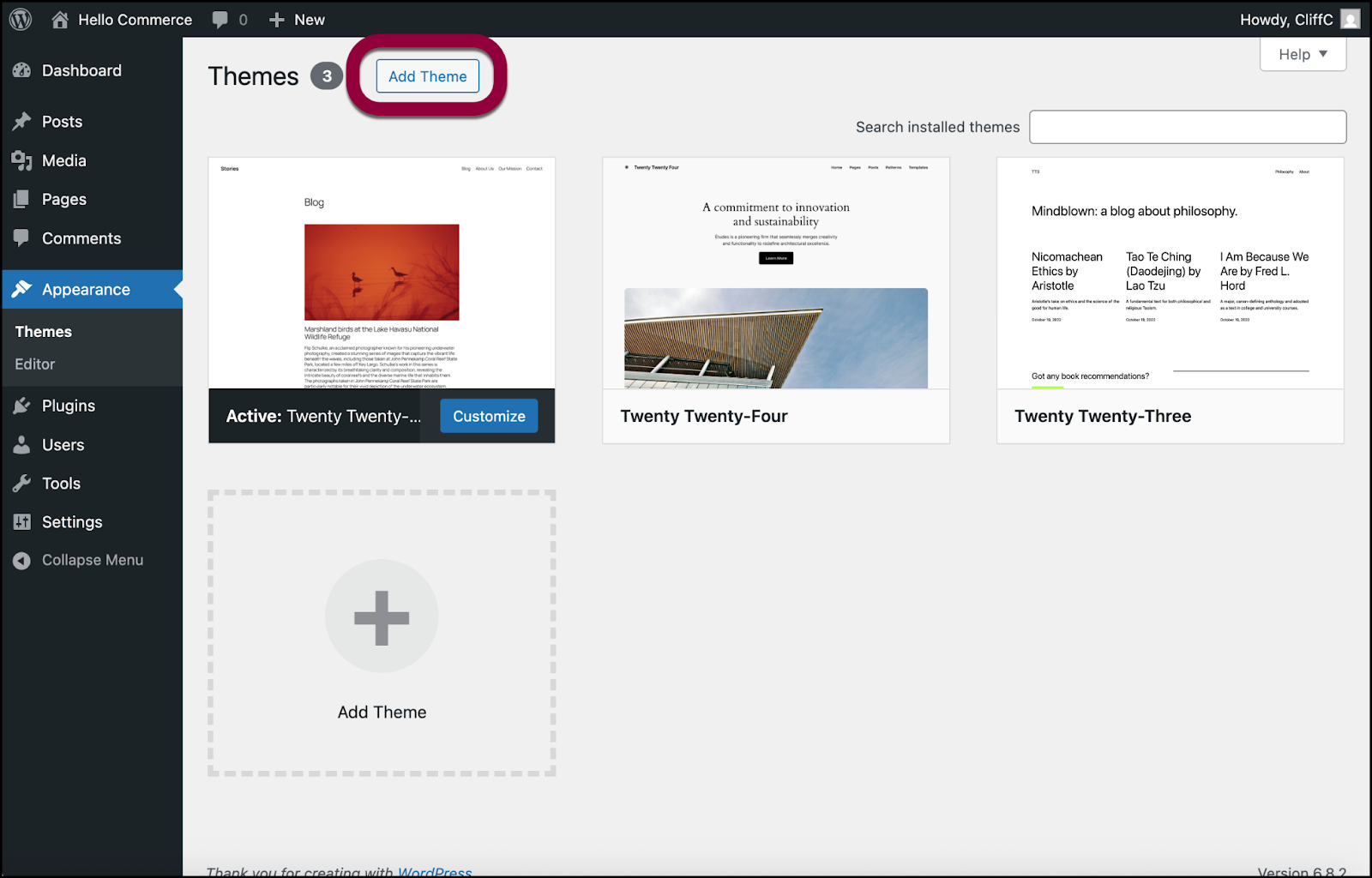Click the Appearance paintbrush icon
The width and height of the screenshot is (1372, 878).
pyautogui.click(x=22, y=290)
